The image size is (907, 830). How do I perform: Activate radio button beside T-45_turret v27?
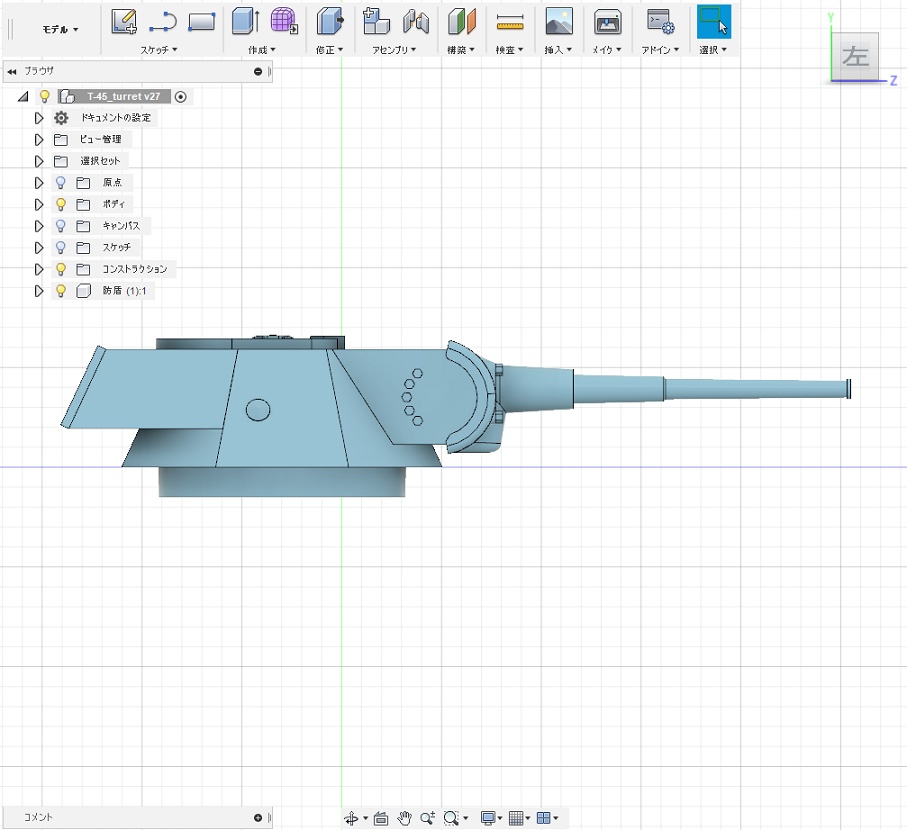click(x=180, y=97)
